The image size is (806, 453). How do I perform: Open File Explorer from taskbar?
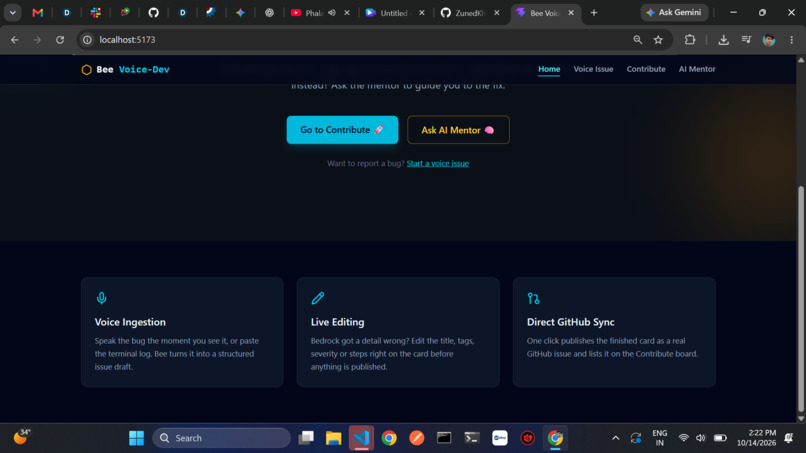tap(334, 438)
